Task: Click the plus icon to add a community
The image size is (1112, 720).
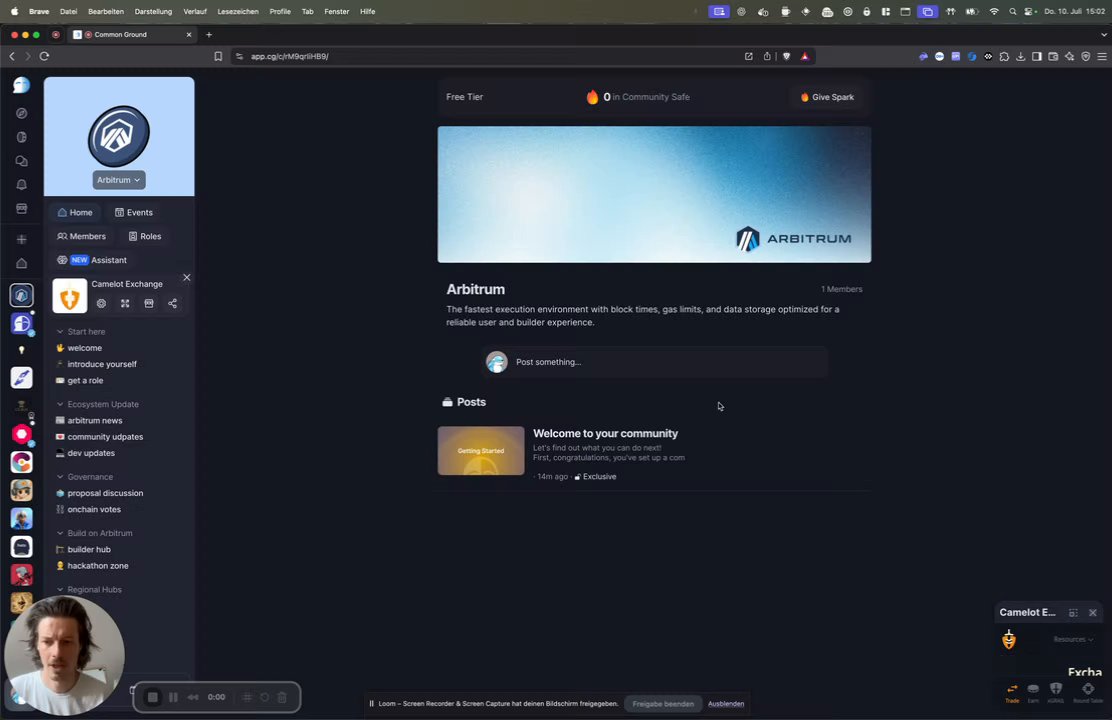Action: point(21,239)
